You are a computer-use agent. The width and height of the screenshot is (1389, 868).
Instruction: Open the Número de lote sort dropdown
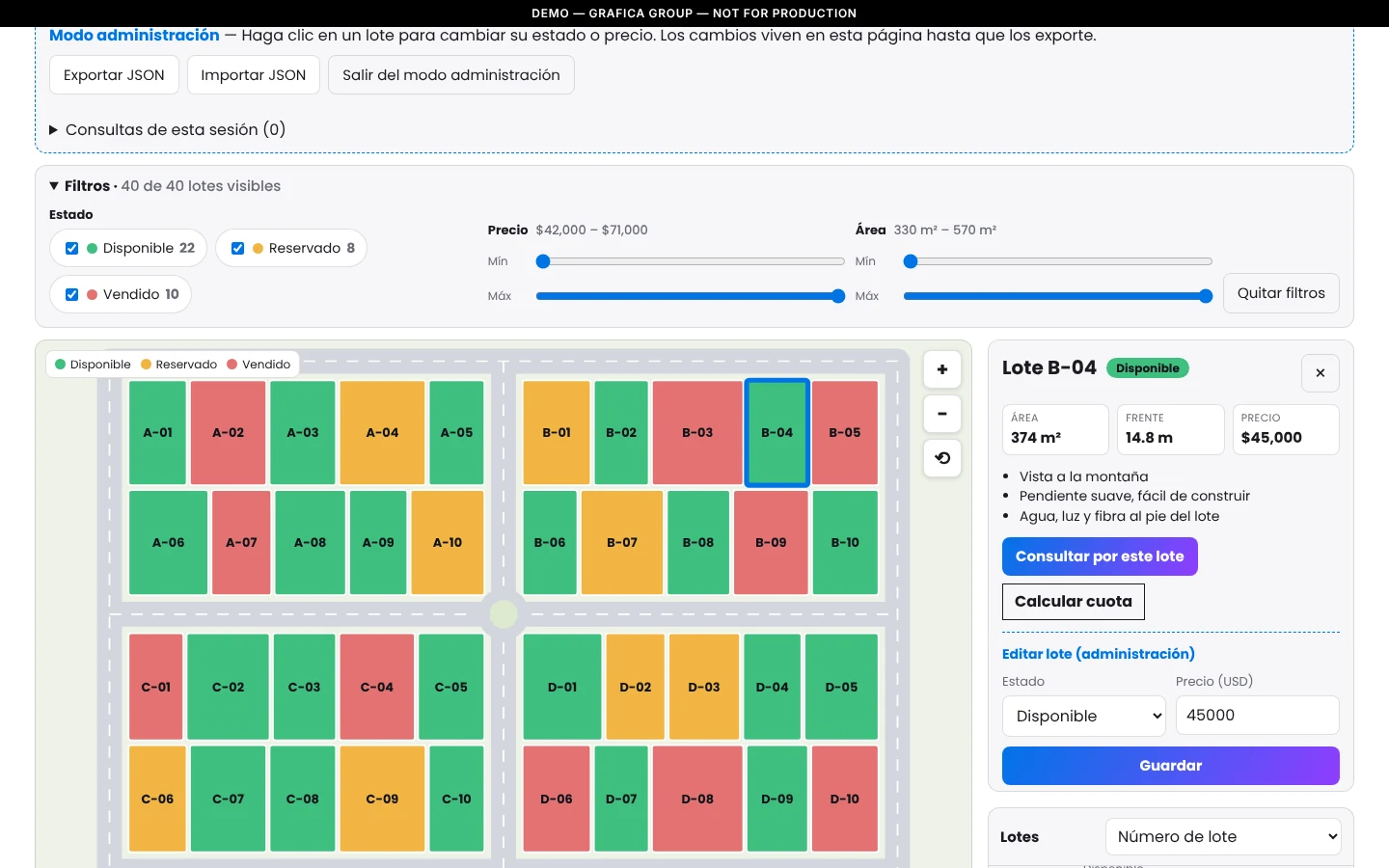(x=1223, y=836)
